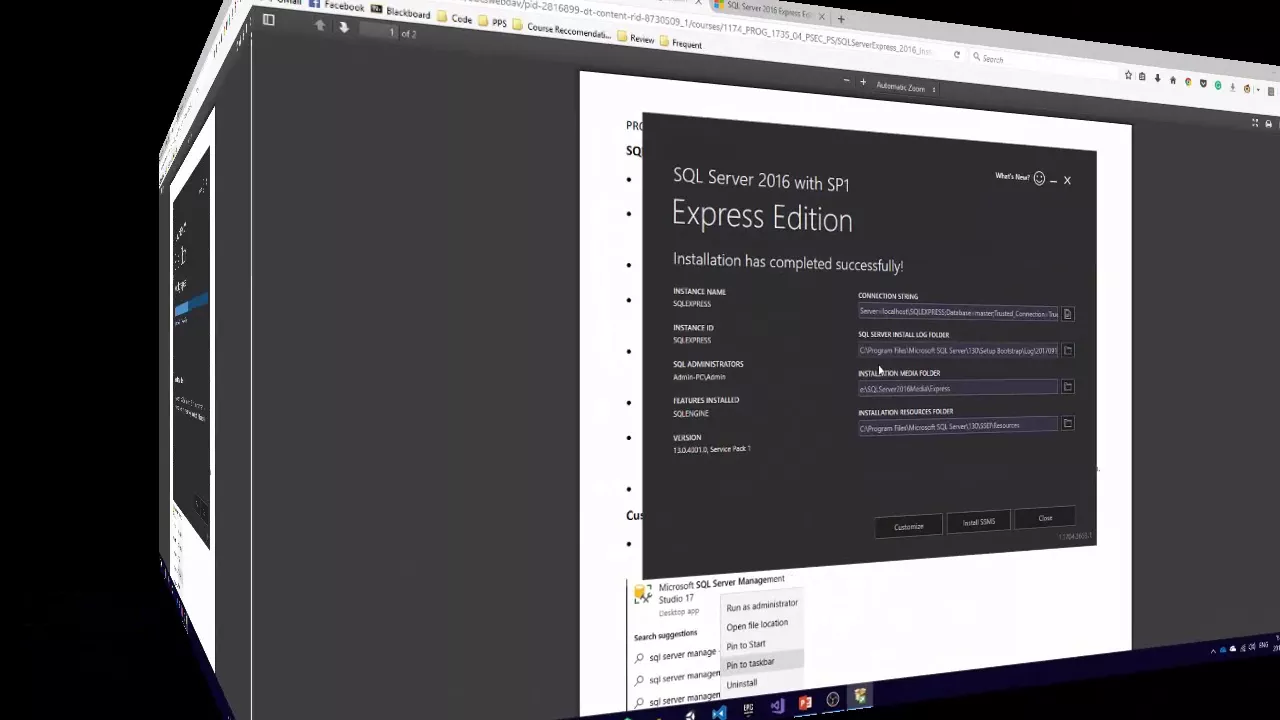Screen dimensions: 1280x720
Task: Click Open file location in PDF context menu
Action: coord(757,625)
